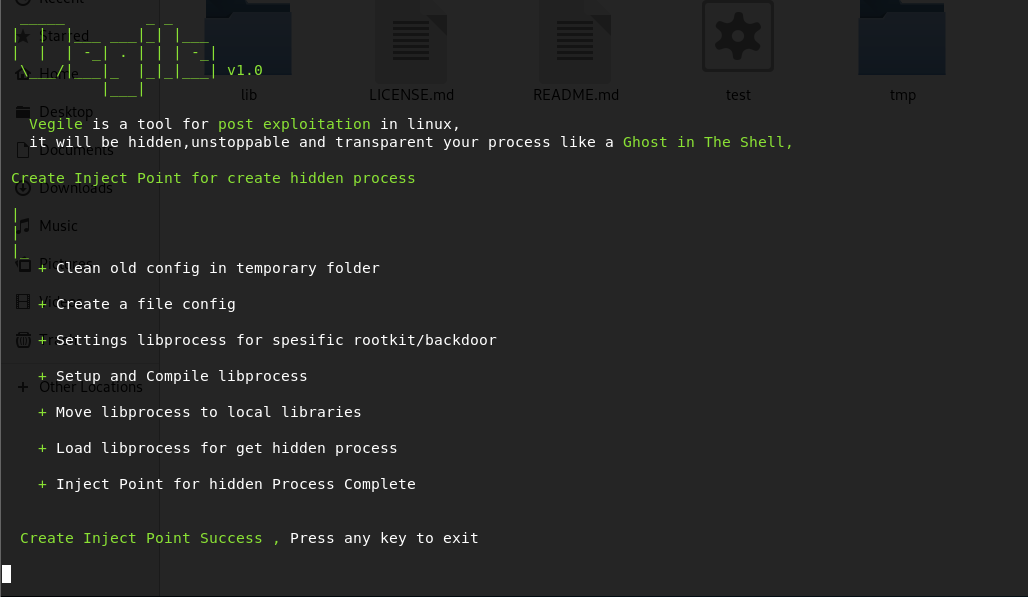1028x597 pixels.
Task: Click 'Create Inject Point for create hidden process'
Action: 213,178
